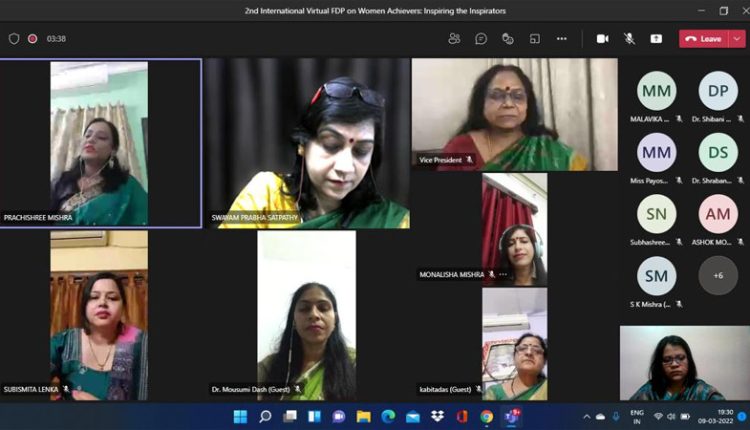This screenshot has height=430, width=750.
Task: Show hidden system tray icons chevron
Action: [x=587, y=416]
